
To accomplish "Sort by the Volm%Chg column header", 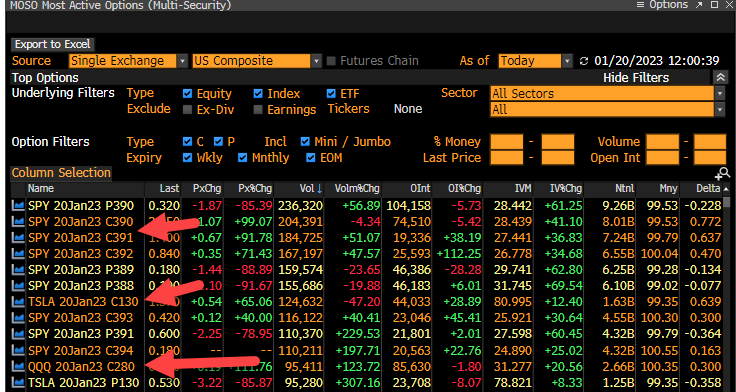I will (x=353, y=189).
